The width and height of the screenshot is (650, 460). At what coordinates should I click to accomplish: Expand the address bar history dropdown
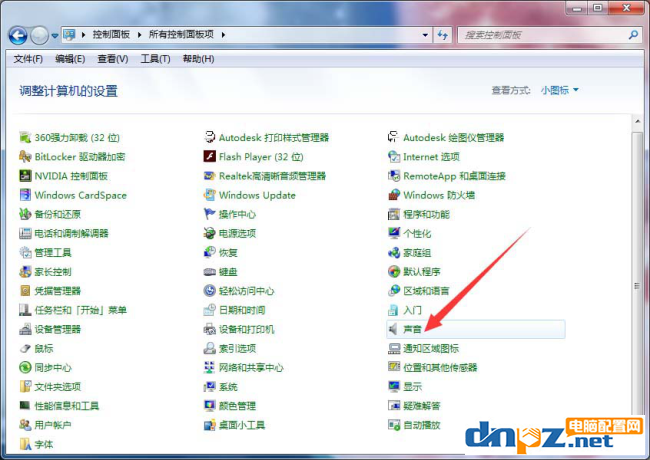tap(425, 35)
